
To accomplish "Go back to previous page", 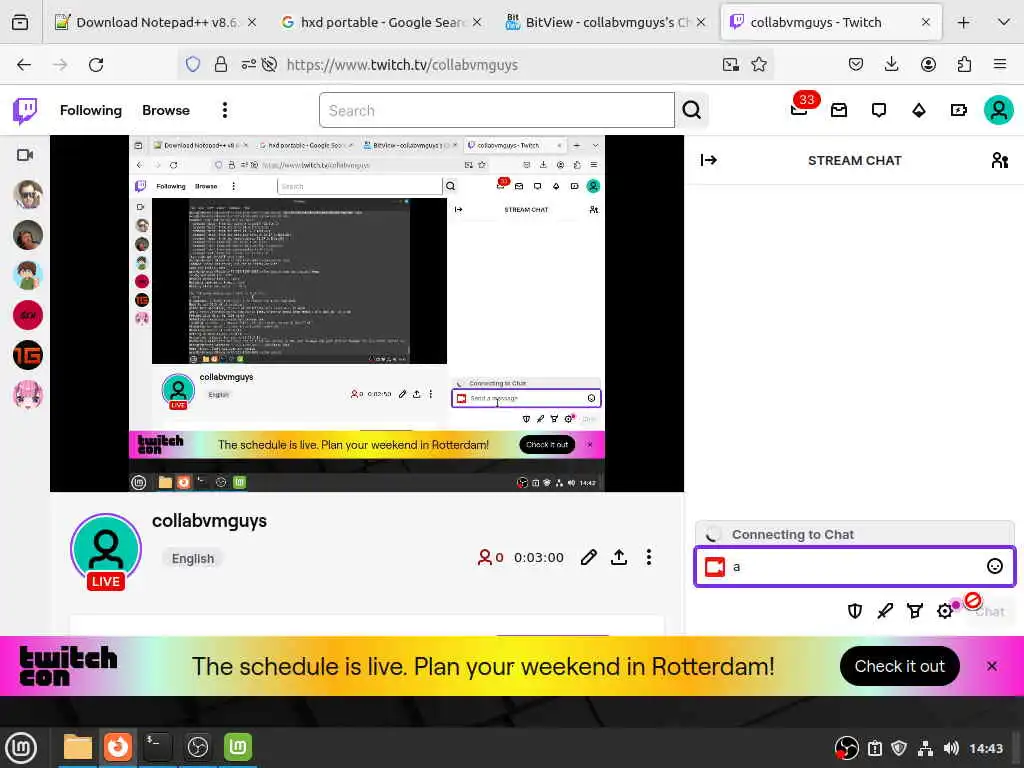I will point(24,65).
